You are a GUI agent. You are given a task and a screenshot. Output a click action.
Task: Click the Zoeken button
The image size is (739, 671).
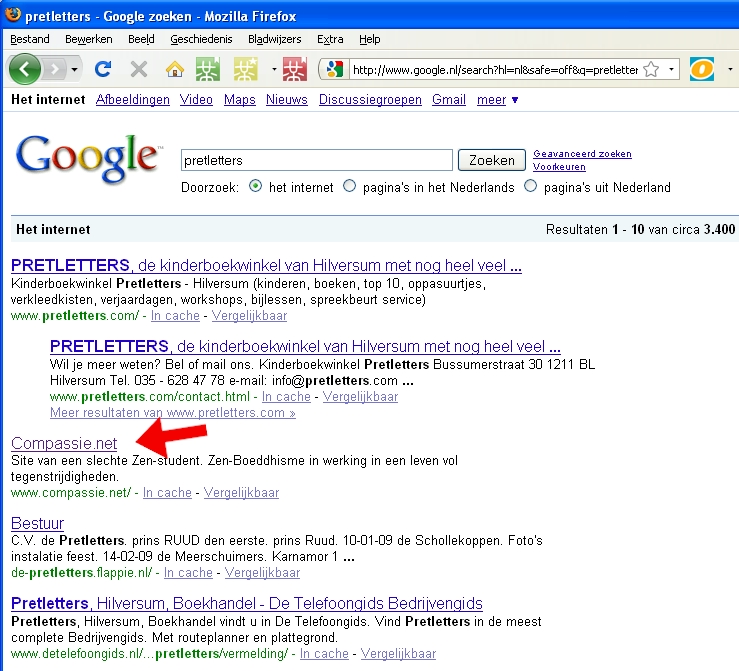pyautogui.click(x=492, y=160)
